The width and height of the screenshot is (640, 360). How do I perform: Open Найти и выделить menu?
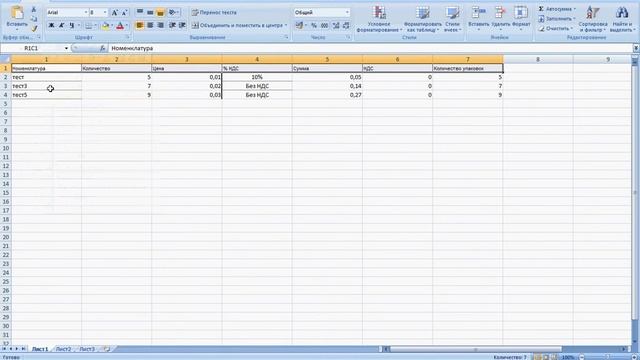[x=622, y=19]
